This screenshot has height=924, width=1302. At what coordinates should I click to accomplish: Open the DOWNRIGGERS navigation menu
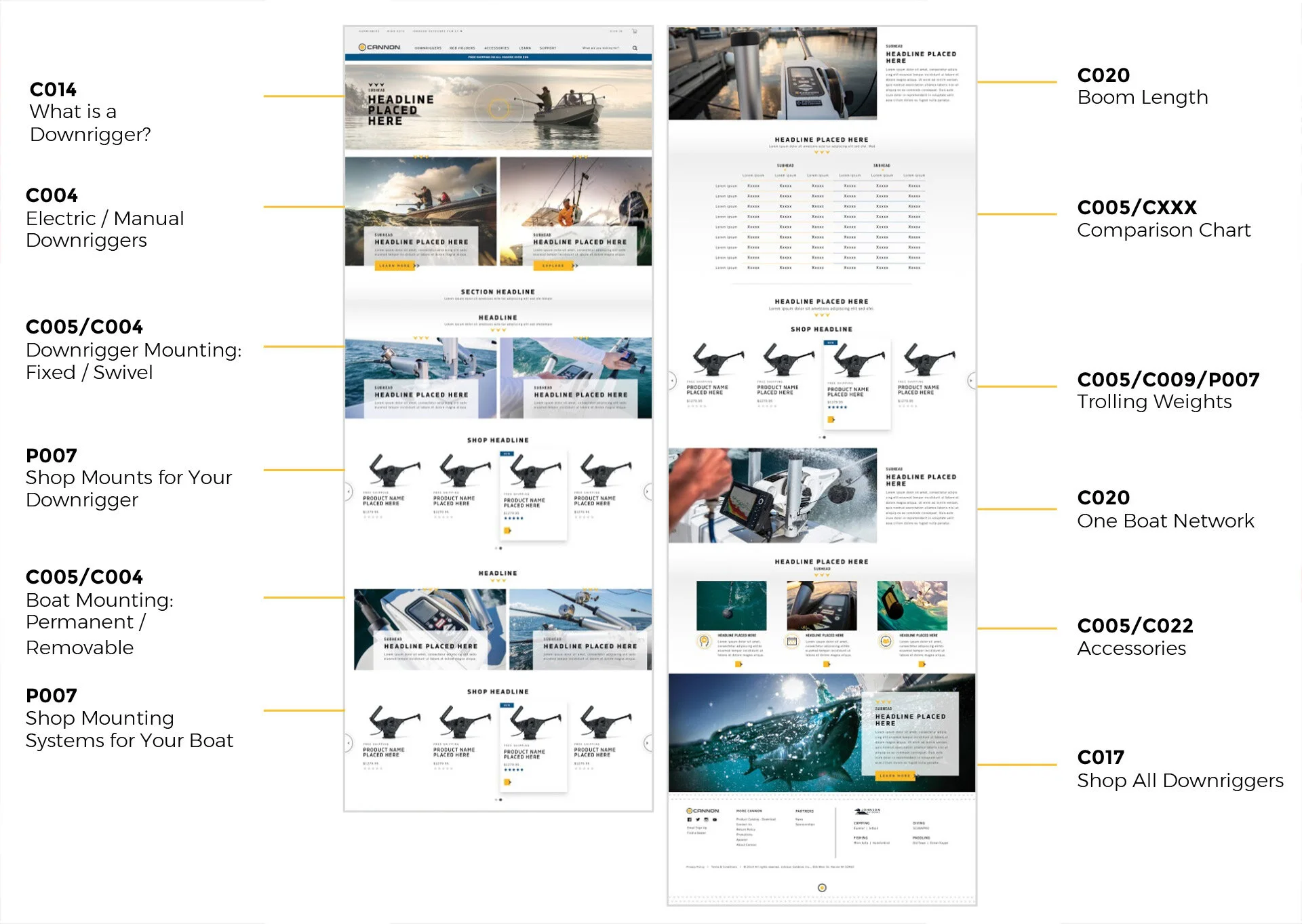coord(429,47)
